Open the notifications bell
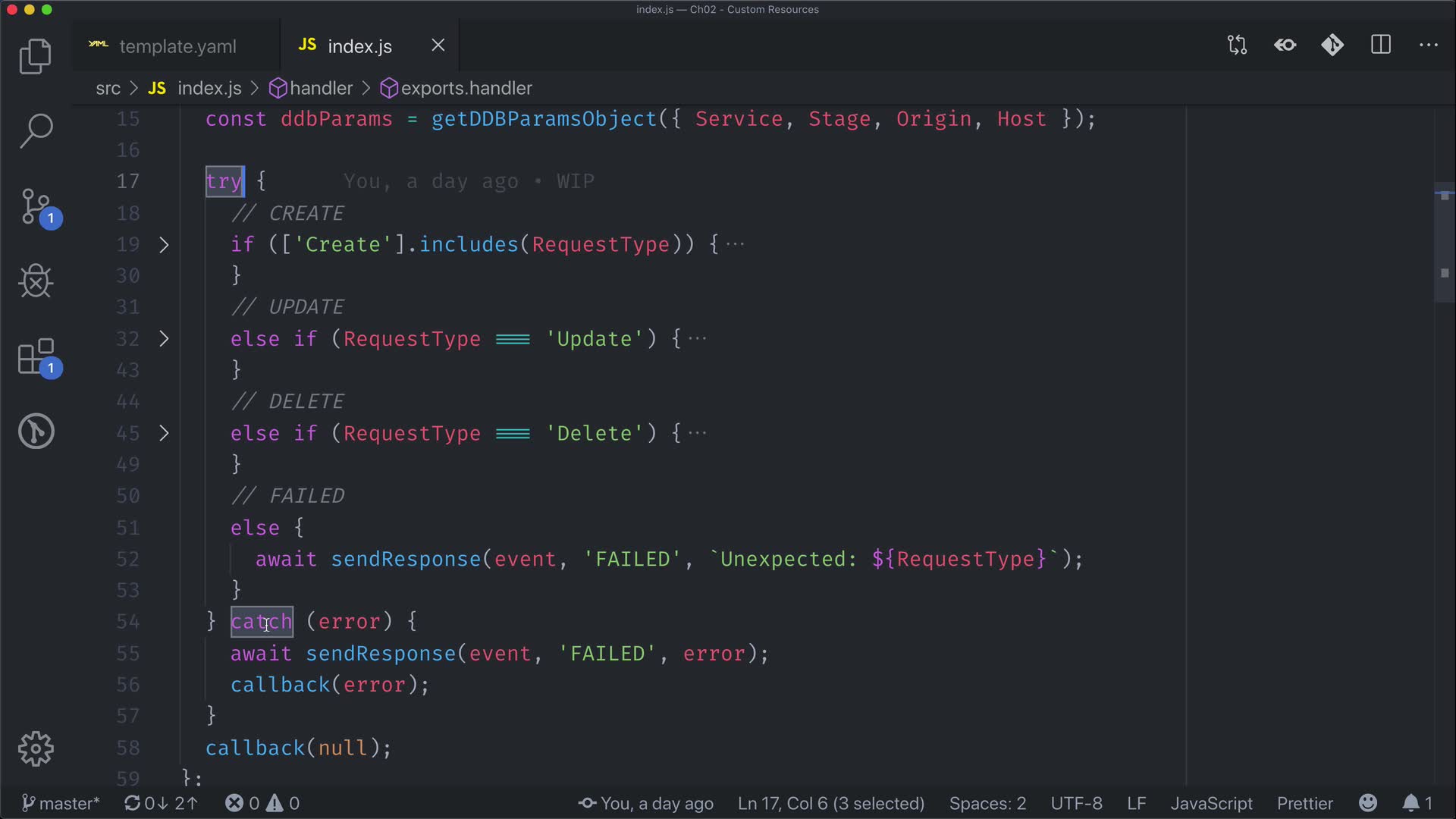This screenshot has width=1456, height=819. (1411, 803)
